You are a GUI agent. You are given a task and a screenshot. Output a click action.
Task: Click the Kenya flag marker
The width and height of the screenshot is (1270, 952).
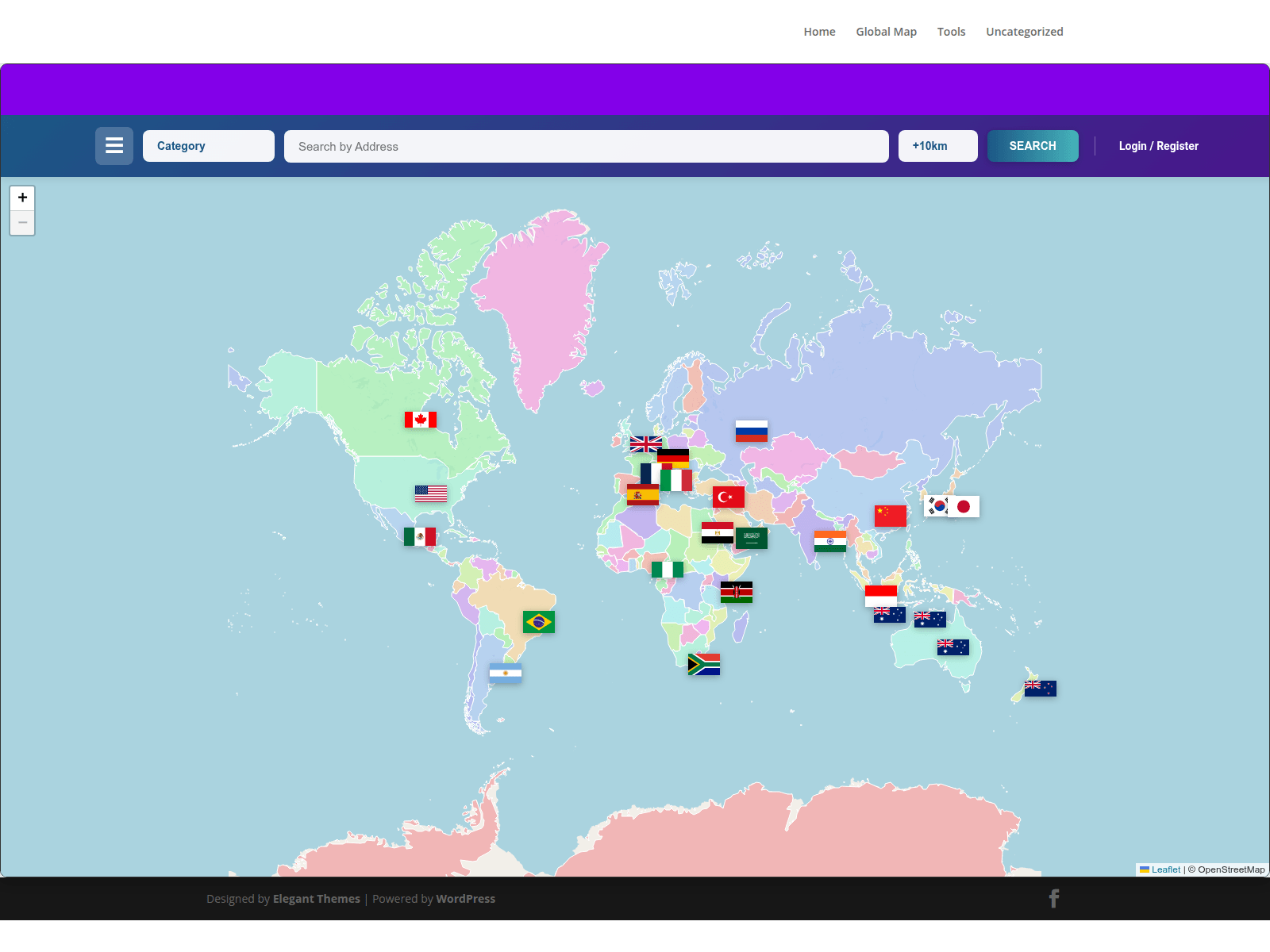pos(737,593)
